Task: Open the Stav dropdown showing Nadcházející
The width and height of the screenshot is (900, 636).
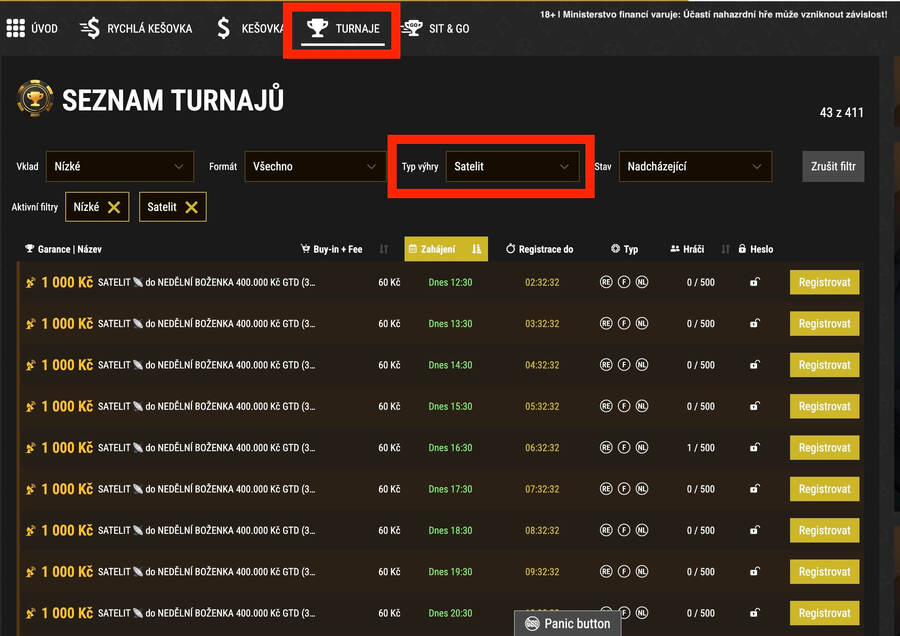Action: coord(695,166)
